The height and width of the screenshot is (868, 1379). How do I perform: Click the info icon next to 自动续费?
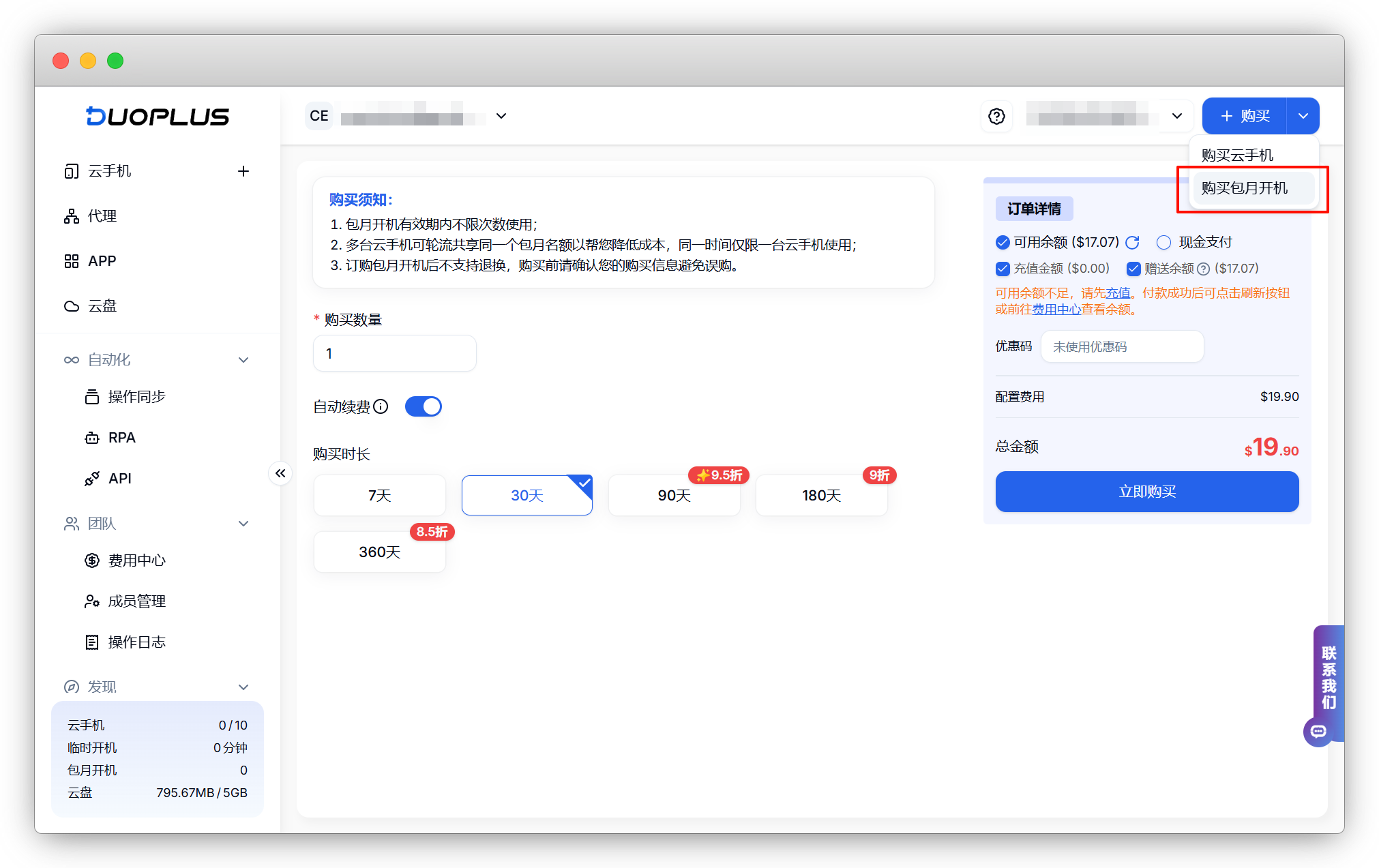381,407
